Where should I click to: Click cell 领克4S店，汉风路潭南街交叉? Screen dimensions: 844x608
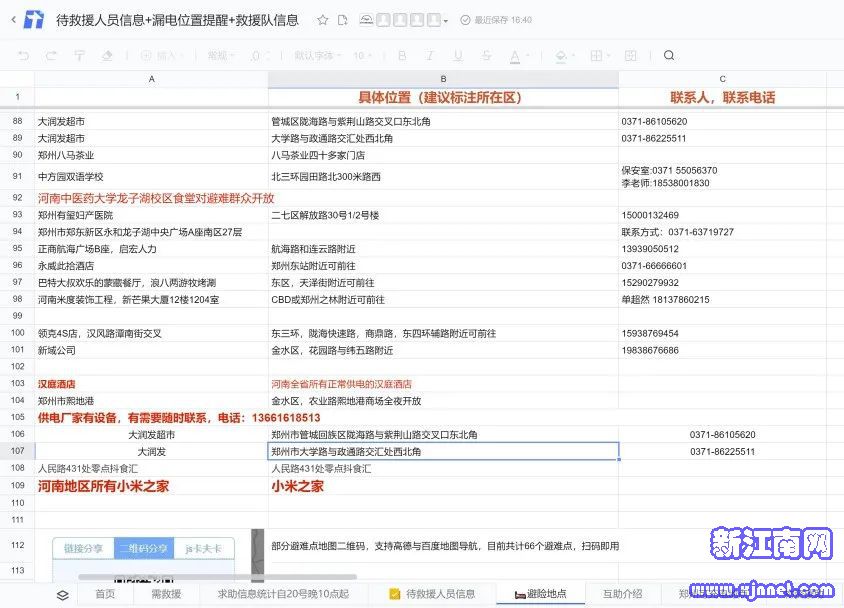click(x=151, y=334)
